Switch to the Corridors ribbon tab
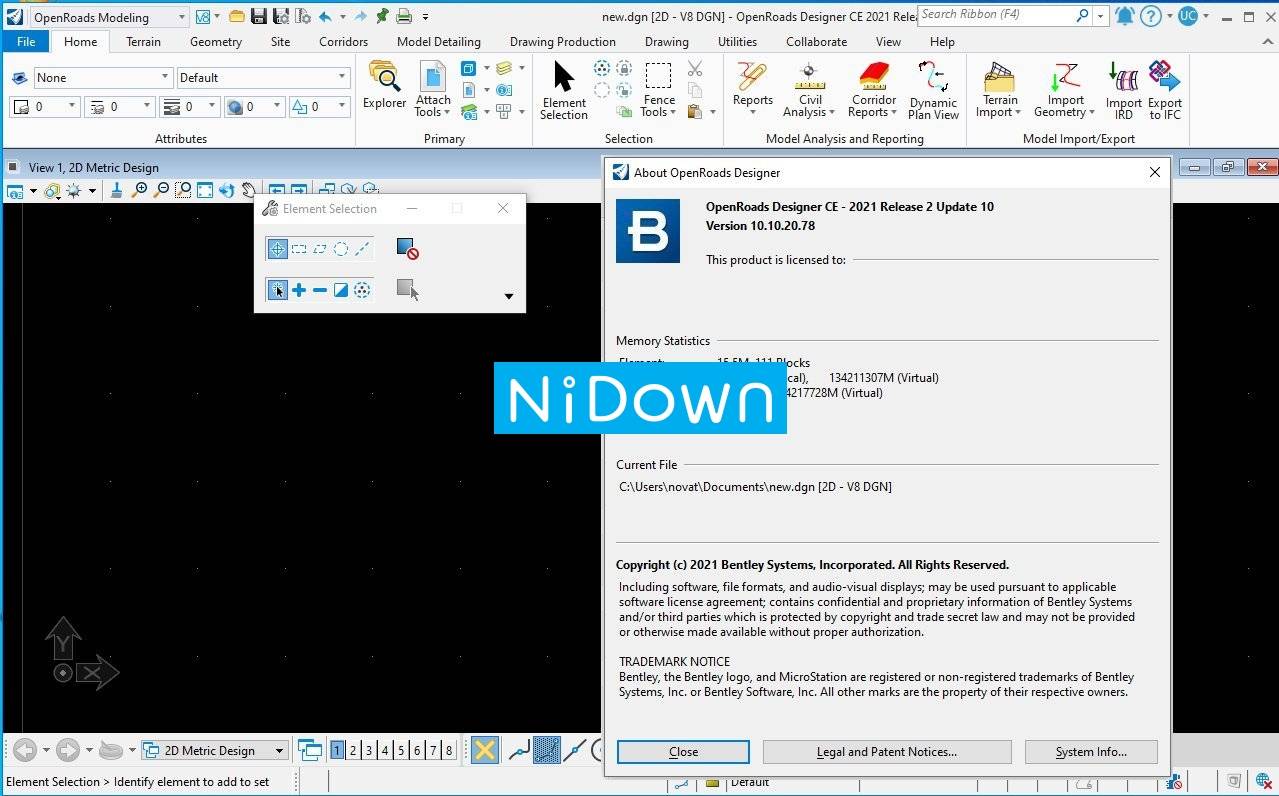 click(343, 42)
